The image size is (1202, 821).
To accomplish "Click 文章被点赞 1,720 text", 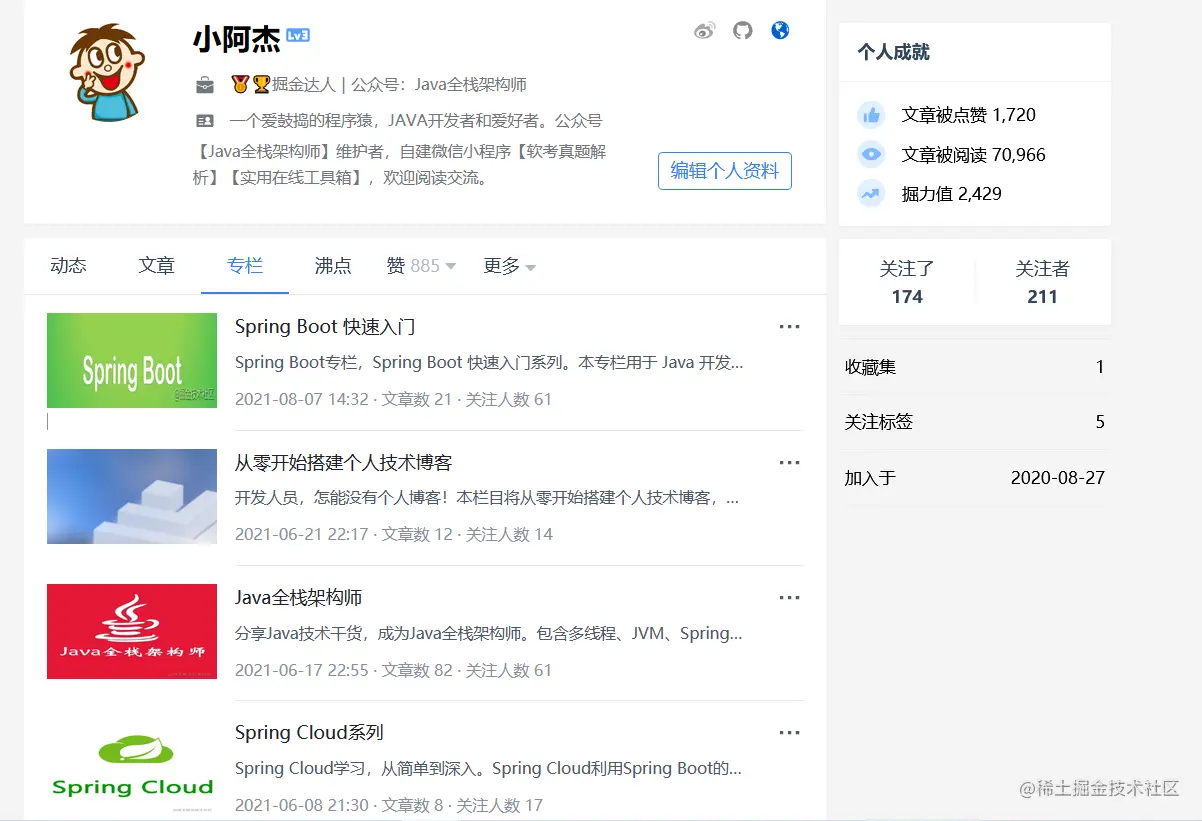I will click(x=969, y=115).
